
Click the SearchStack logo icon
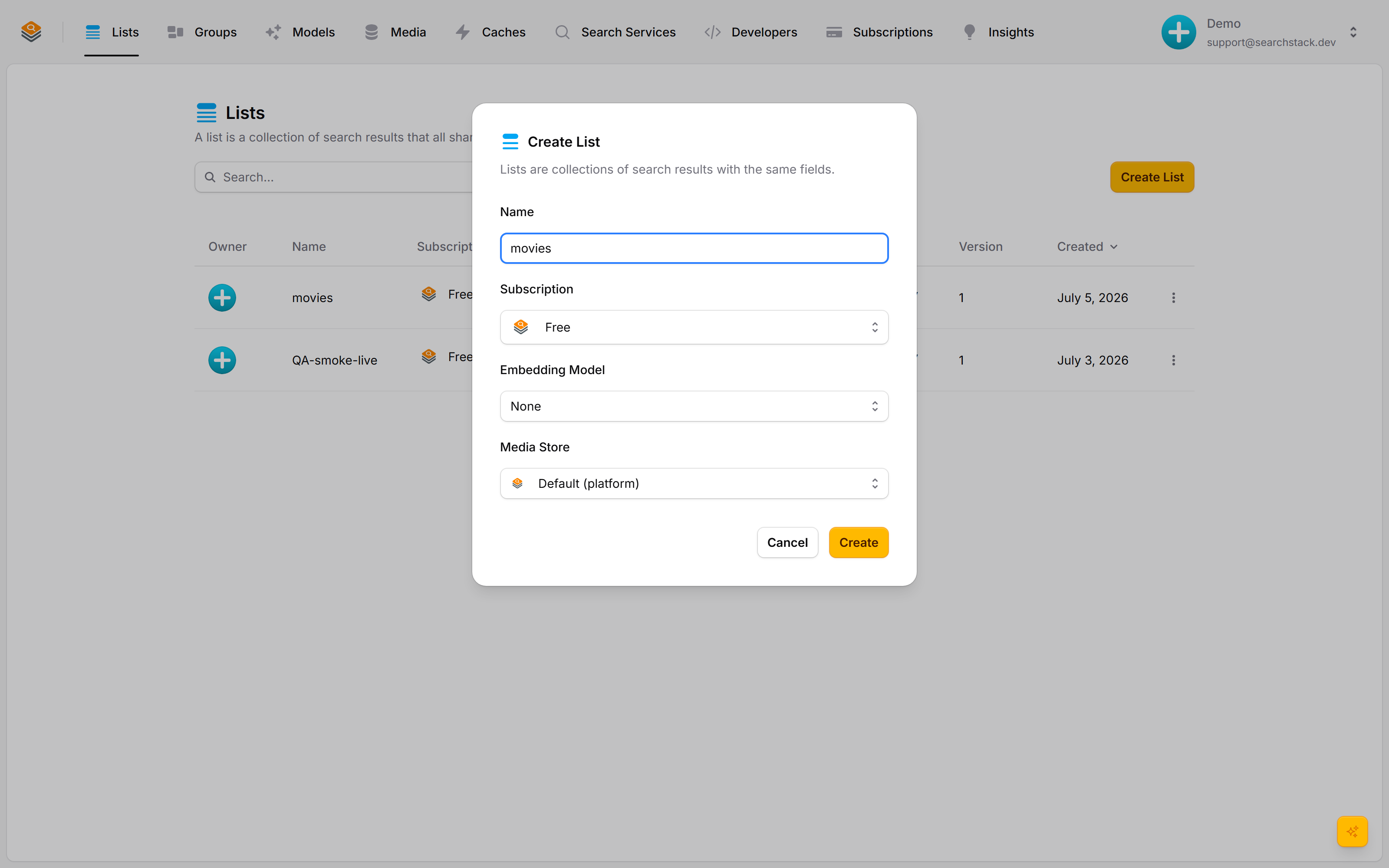pos(31,32)
